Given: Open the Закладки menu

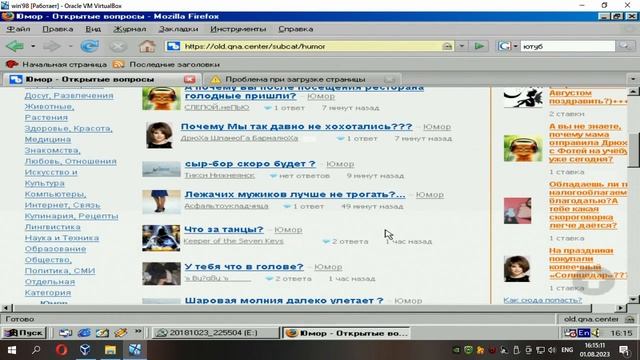Looking at the screenshot, I should tap(178, 29).
